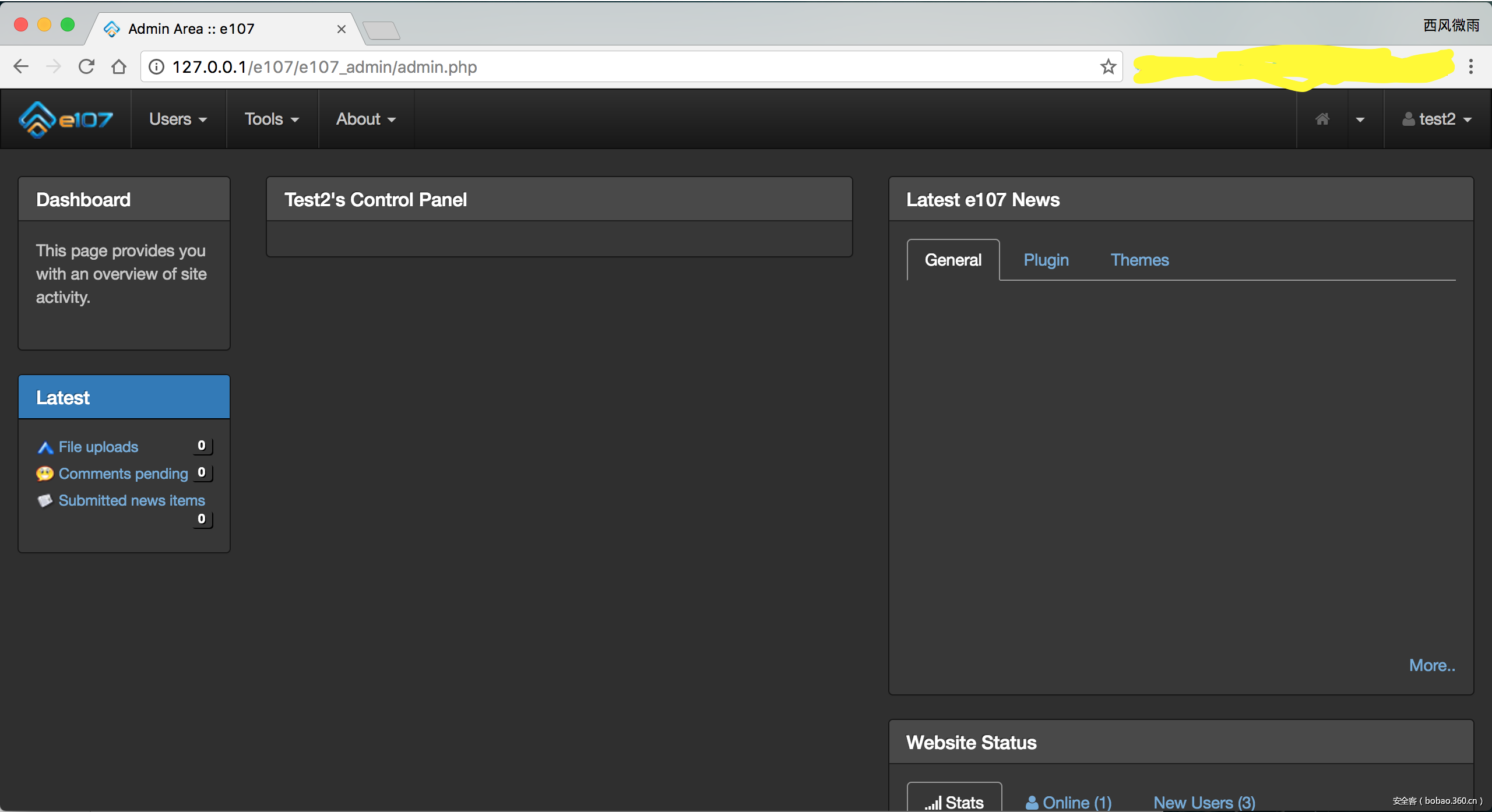Click the More.. news link
This screenshot has width=1492, height=812.
click(1432, 665)
